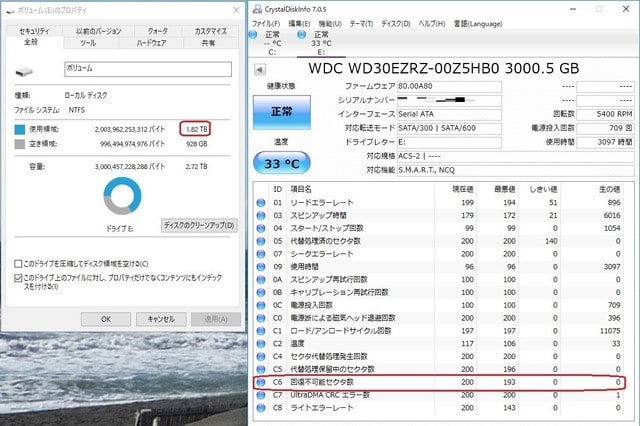Click the blue used-space color swatch

coord(20,129)
